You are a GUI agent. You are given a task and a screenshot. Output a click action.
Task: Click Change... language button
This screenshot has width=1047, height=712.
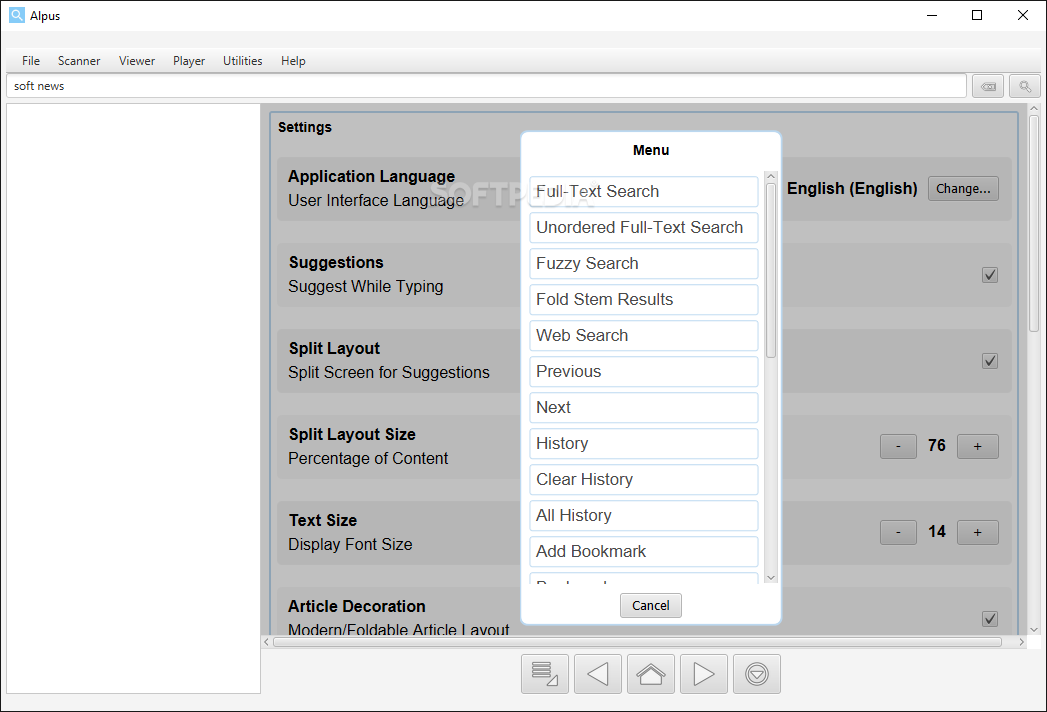(x=963, y=189)
